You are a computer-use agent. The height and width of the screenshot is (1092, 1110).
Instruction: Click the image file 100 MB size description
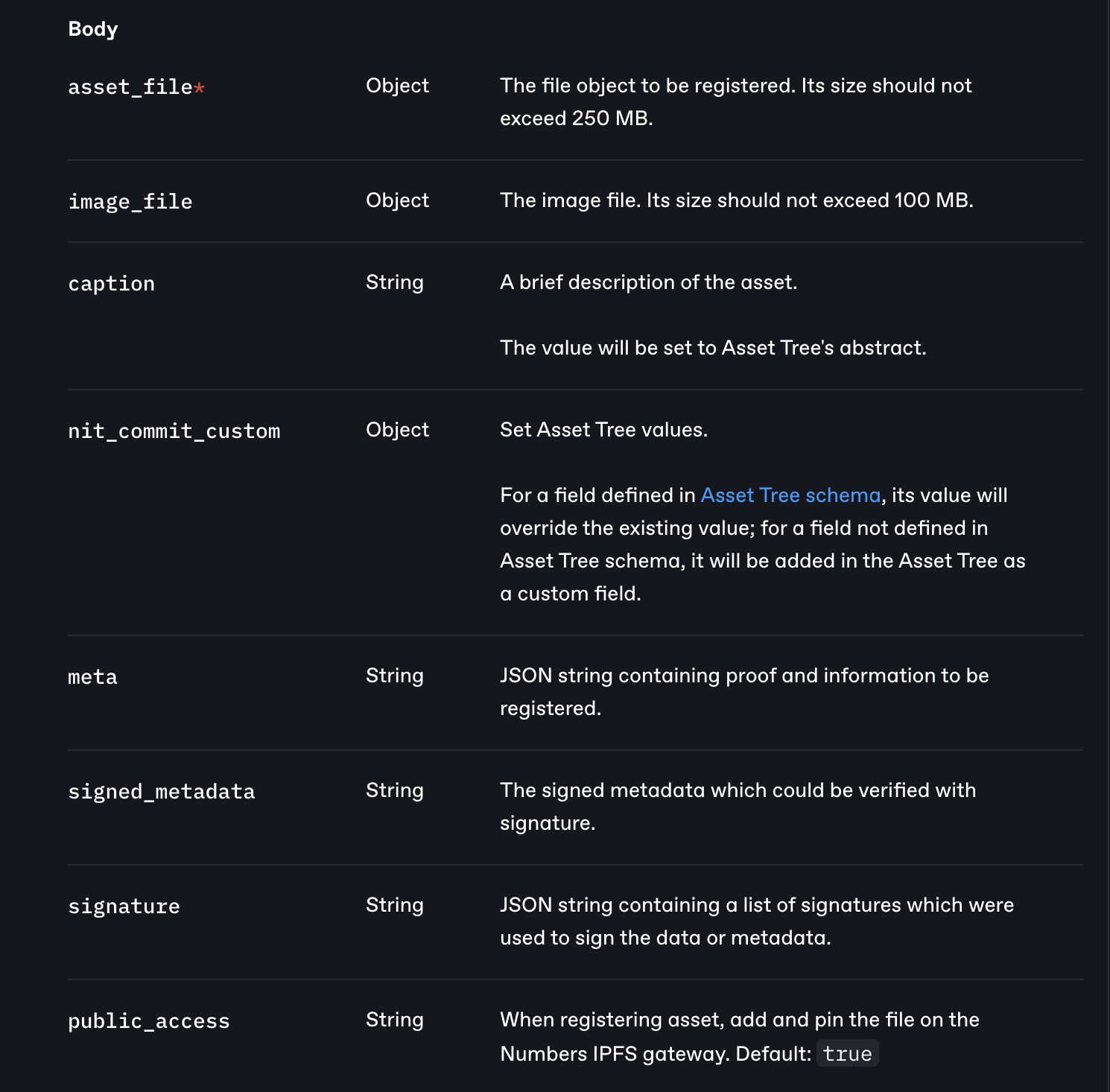click(736, 200)
